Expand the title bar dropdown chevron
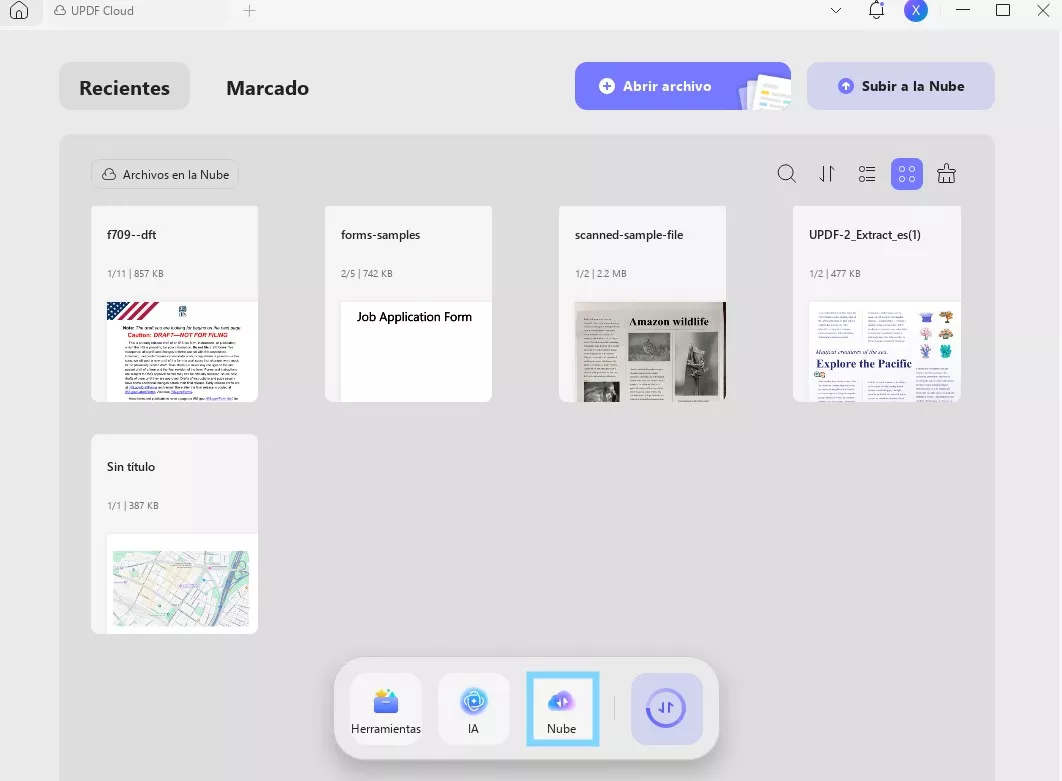Image resolution: width=1062 pixels, height=781 pixels. pyautogui.click(x=836, y=11)
